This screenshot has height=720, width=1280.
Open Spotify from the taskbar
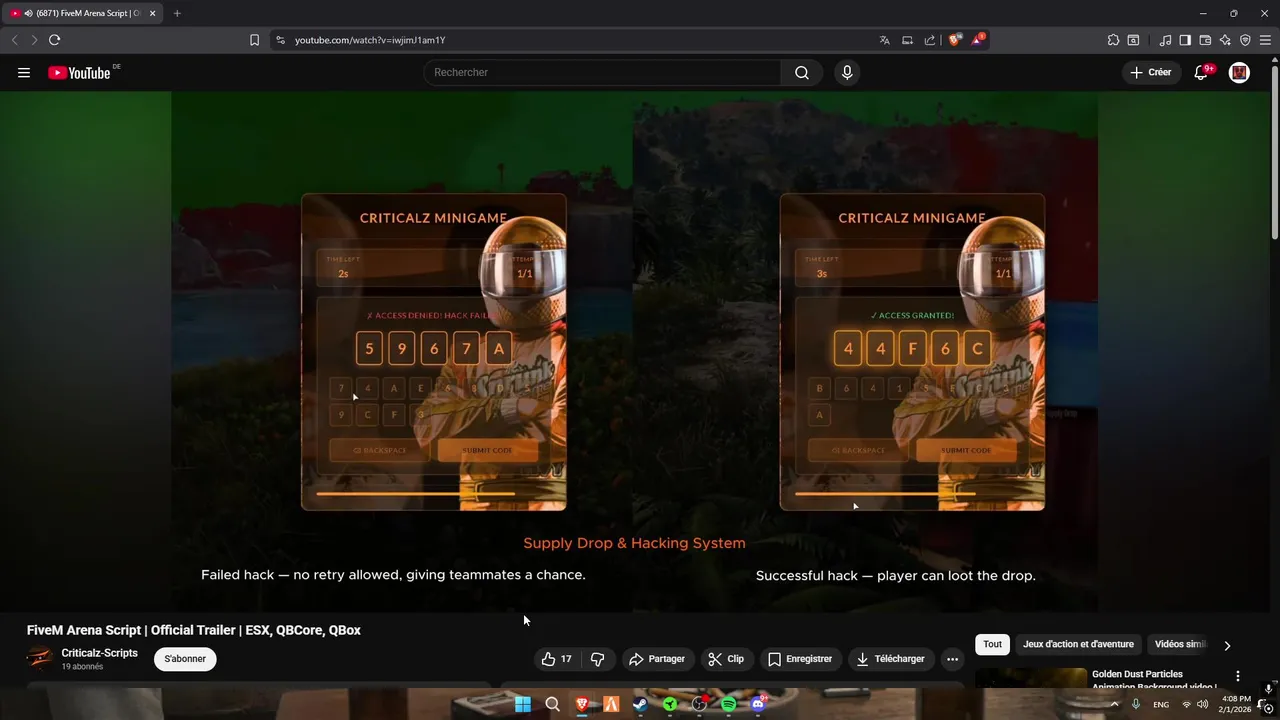coord(729,704)
